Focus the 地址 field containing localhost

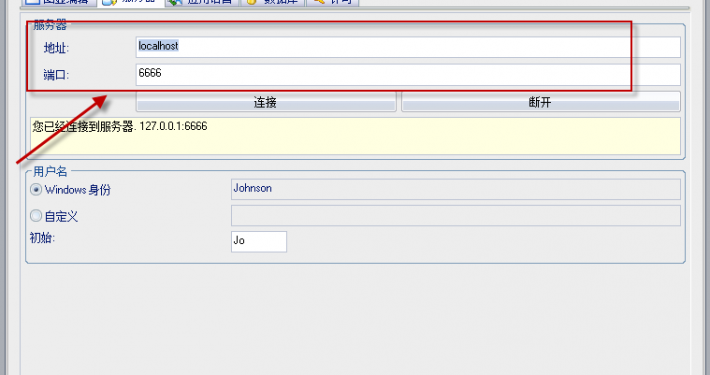pos(408,47)
